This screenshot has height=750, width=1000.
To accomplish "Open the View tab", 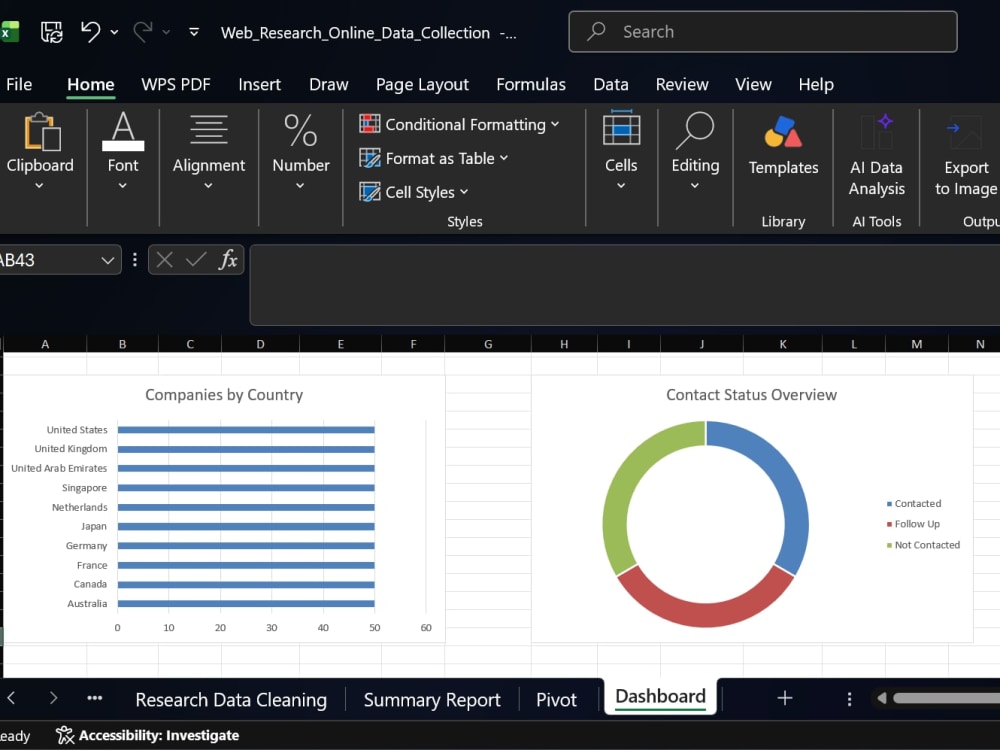I will point(753,84).
